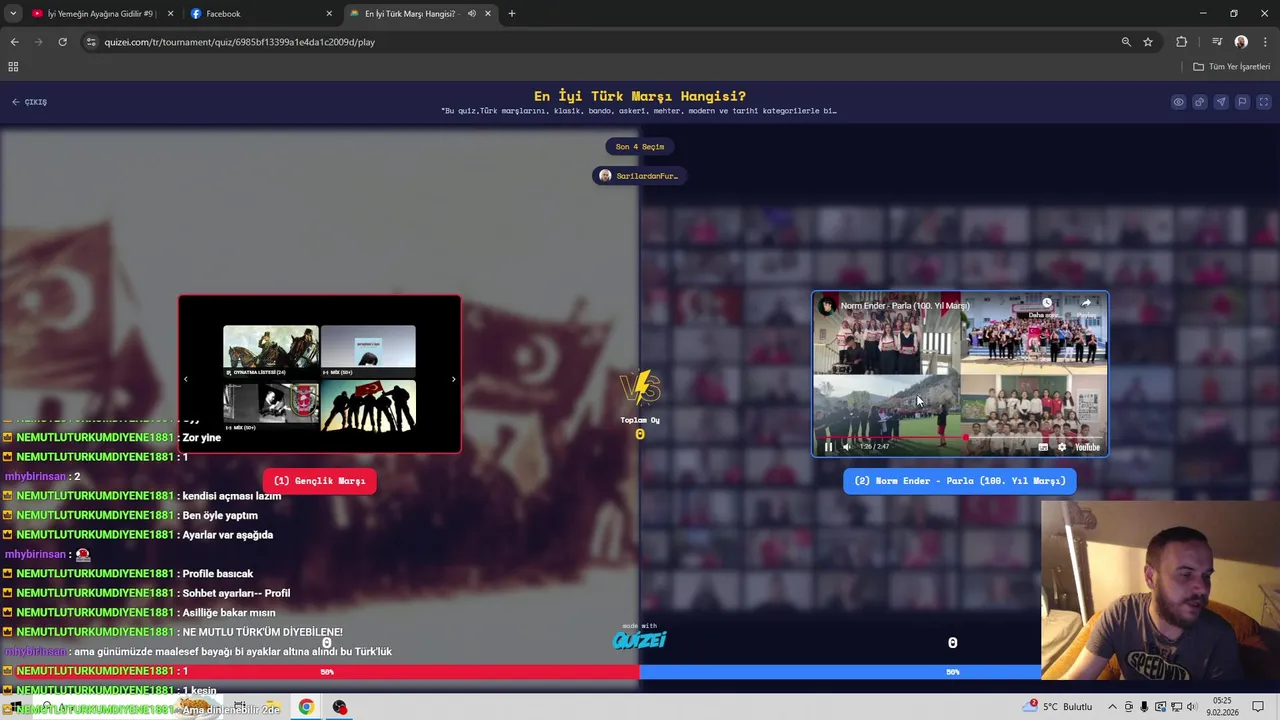Open Chrome three-dot menu
The height and width of the screenshot is (720, 1280).
1265,42
